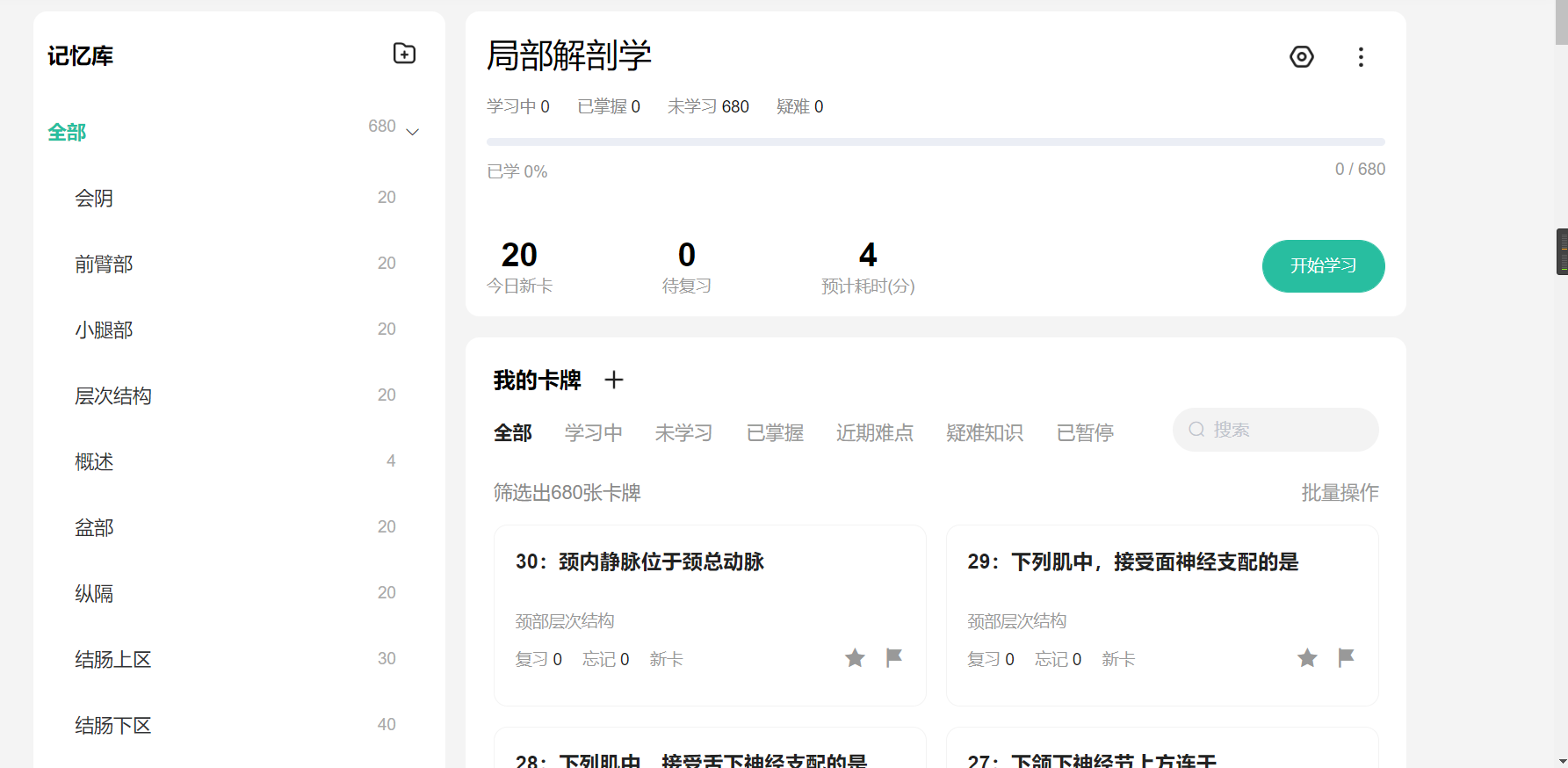Click the 已掌握 0 statistic
The width and height of the screenshot is (1568, 768).
(x=609, y=106)
